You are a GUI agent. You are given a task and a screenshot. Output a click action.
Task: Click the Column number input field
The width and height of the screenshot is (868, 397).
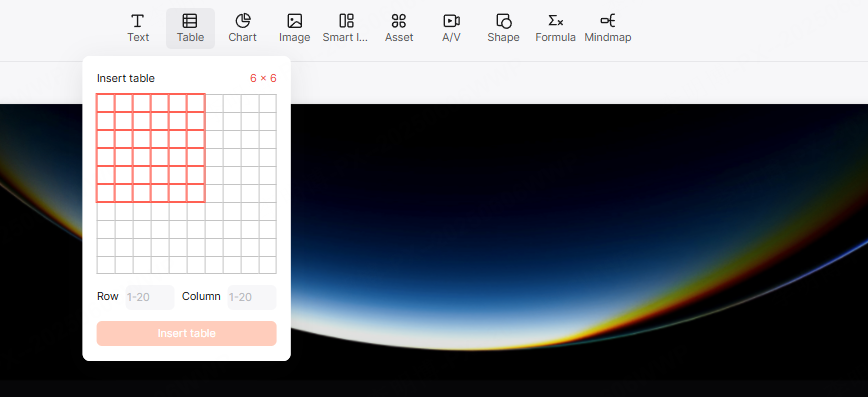(252, 297)
